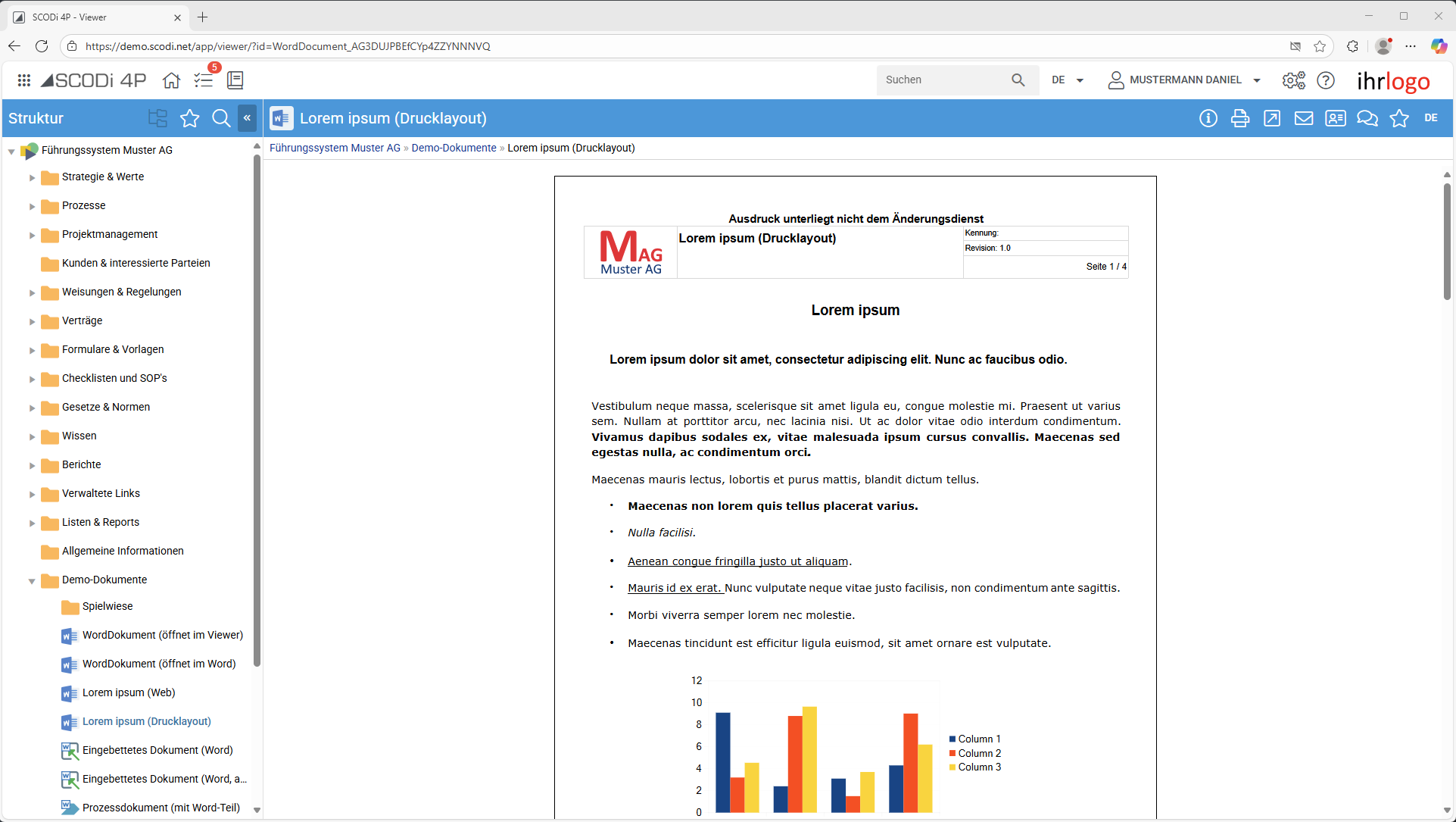Show favorites in Struktur panel
Image resolution: width=1456 pixels, height=822 pixels.
coord(189,118)
